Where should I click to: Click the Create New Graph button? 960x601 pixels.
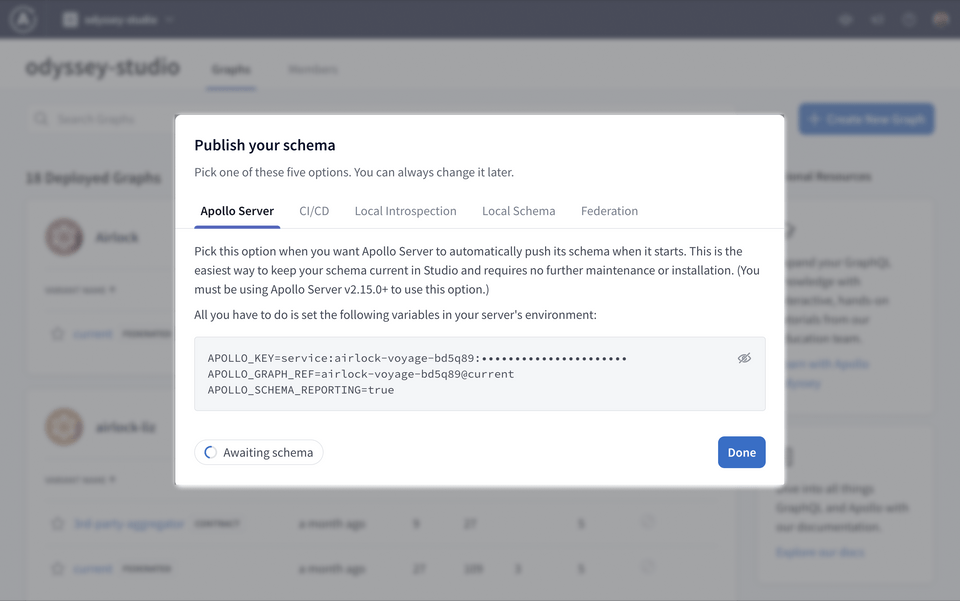tap(866, 118)
